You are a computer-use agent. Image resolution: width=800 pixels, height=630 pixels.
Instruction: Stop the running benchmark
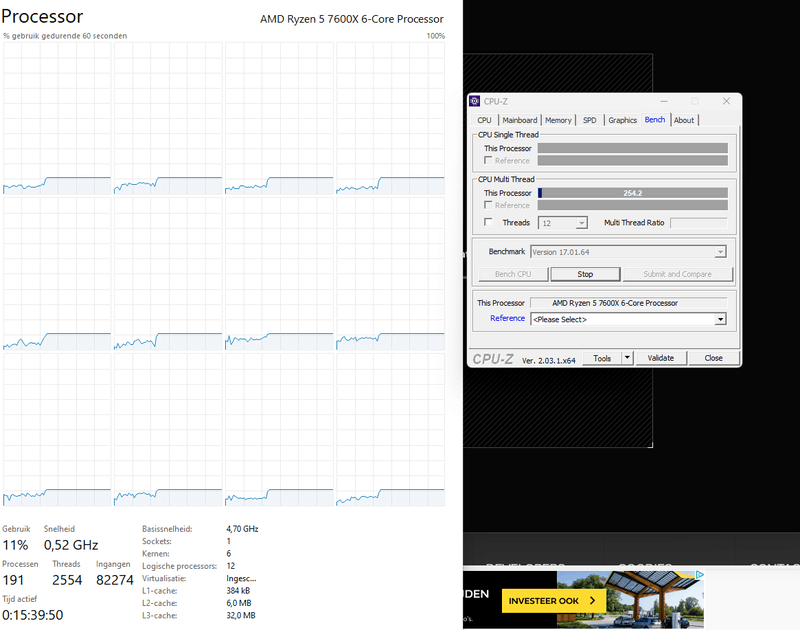point(585,274)
